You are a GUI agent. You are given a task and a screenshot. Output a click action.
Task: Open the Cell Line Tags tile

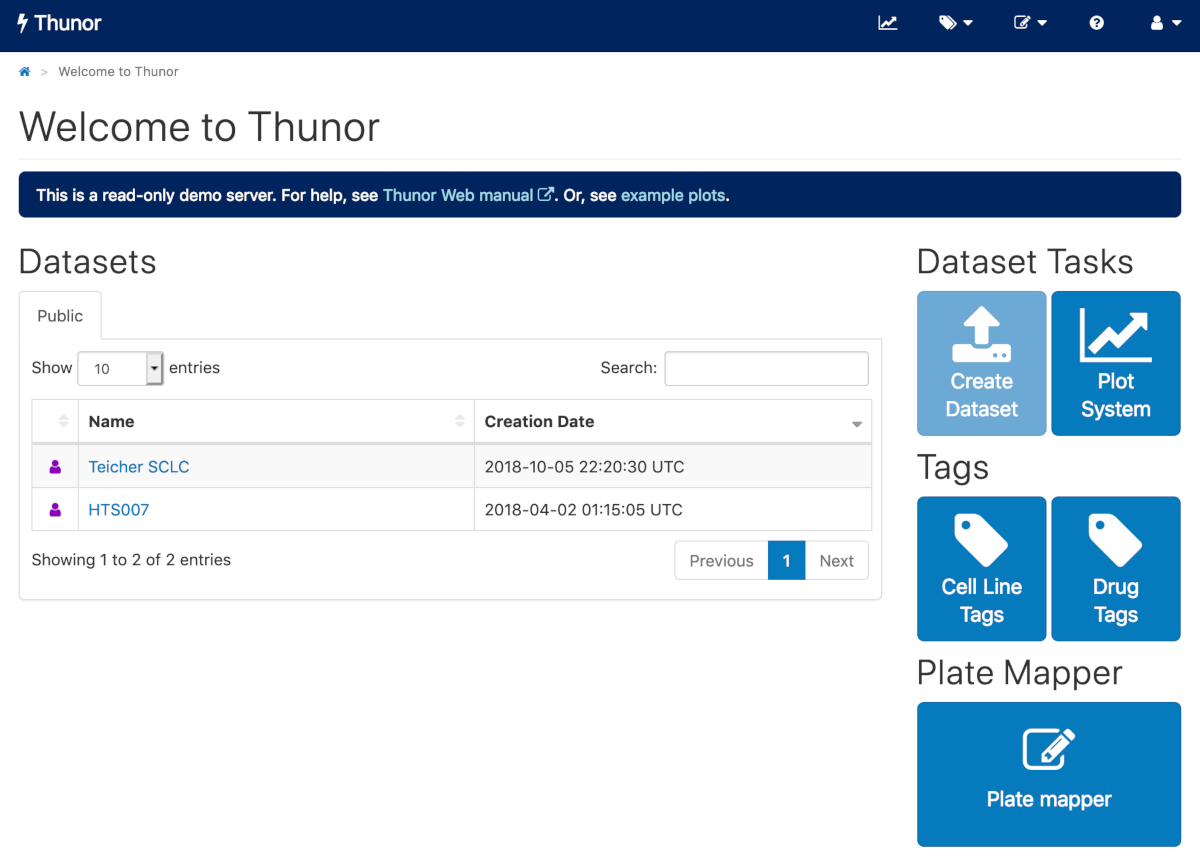tap(982, 569)
